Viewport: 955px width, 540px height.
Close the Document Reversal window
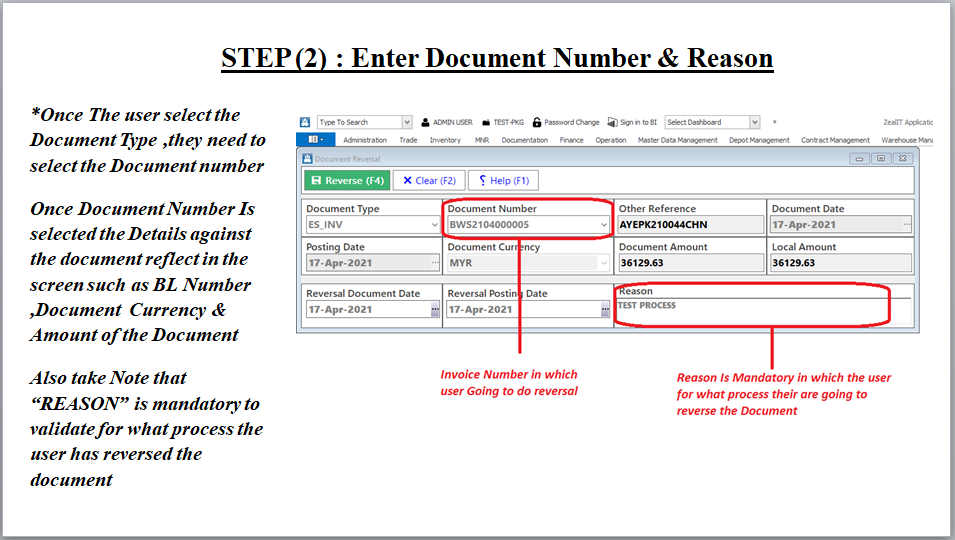tap(903, 159)
